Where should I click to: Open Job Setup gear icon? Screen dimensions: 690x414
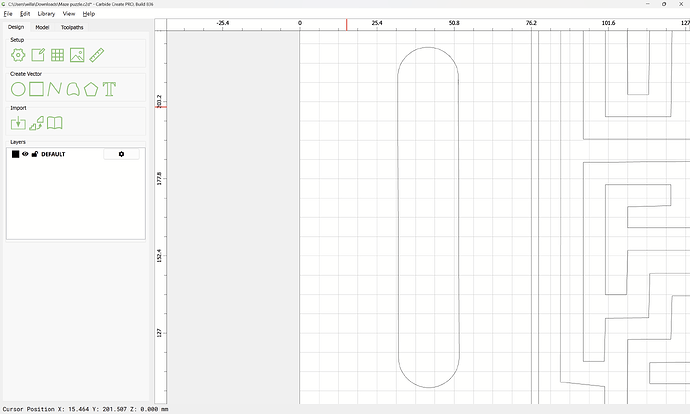(18, 55)
